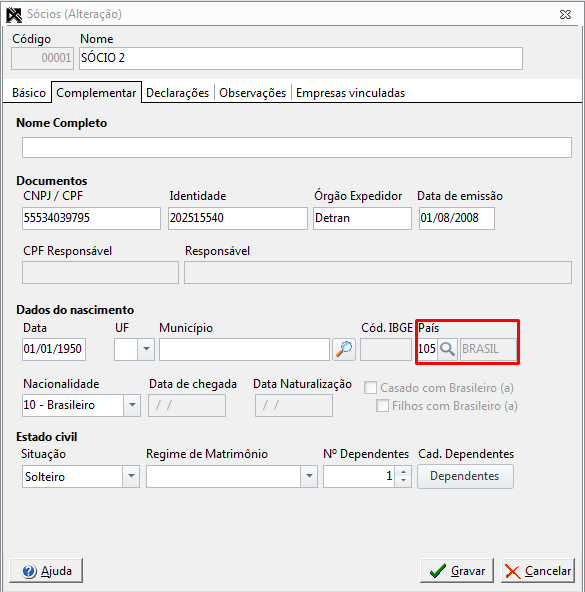Image resolution: width=585 pixels, height=592 pixels.
Task: Click the application logo in title bar
Action: pos(14,15)
